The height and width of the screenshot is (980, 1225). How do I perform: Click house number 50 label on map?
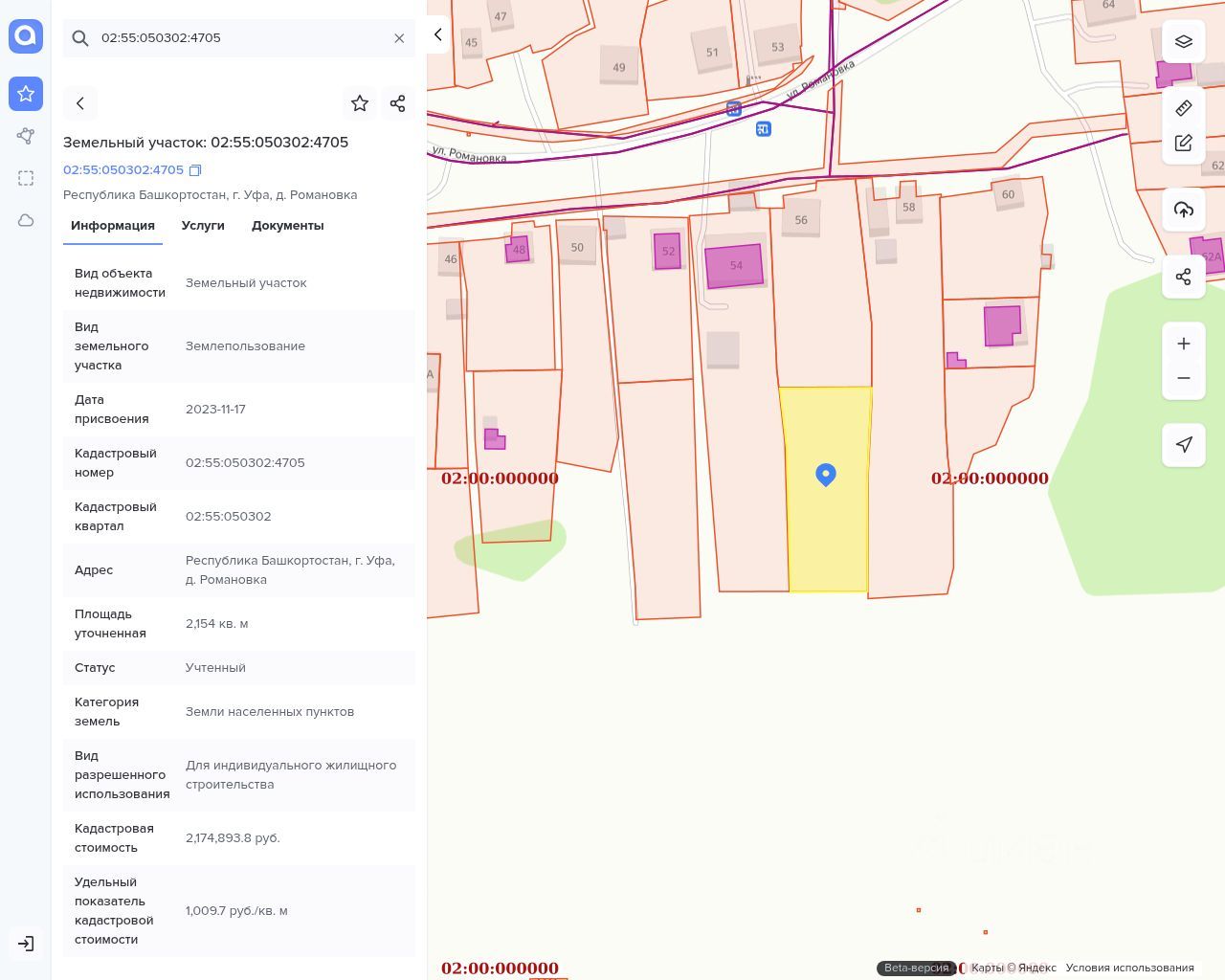click(x=577, y=247)
